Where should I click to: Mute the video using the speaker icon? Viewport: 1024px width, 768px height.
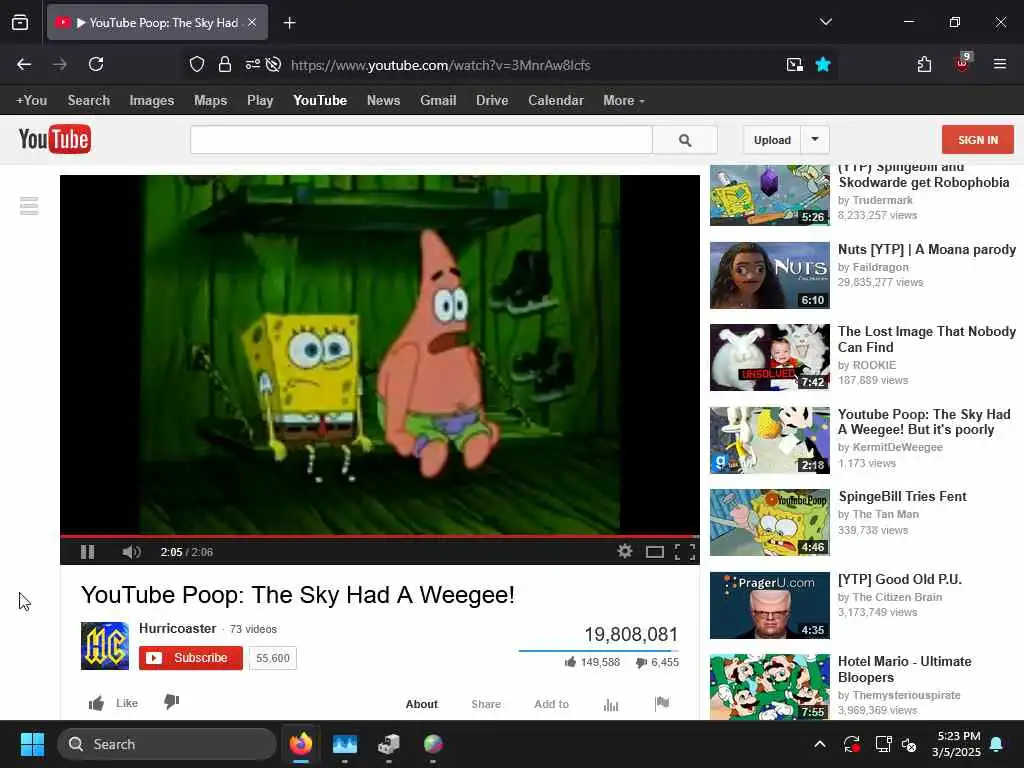131,552
